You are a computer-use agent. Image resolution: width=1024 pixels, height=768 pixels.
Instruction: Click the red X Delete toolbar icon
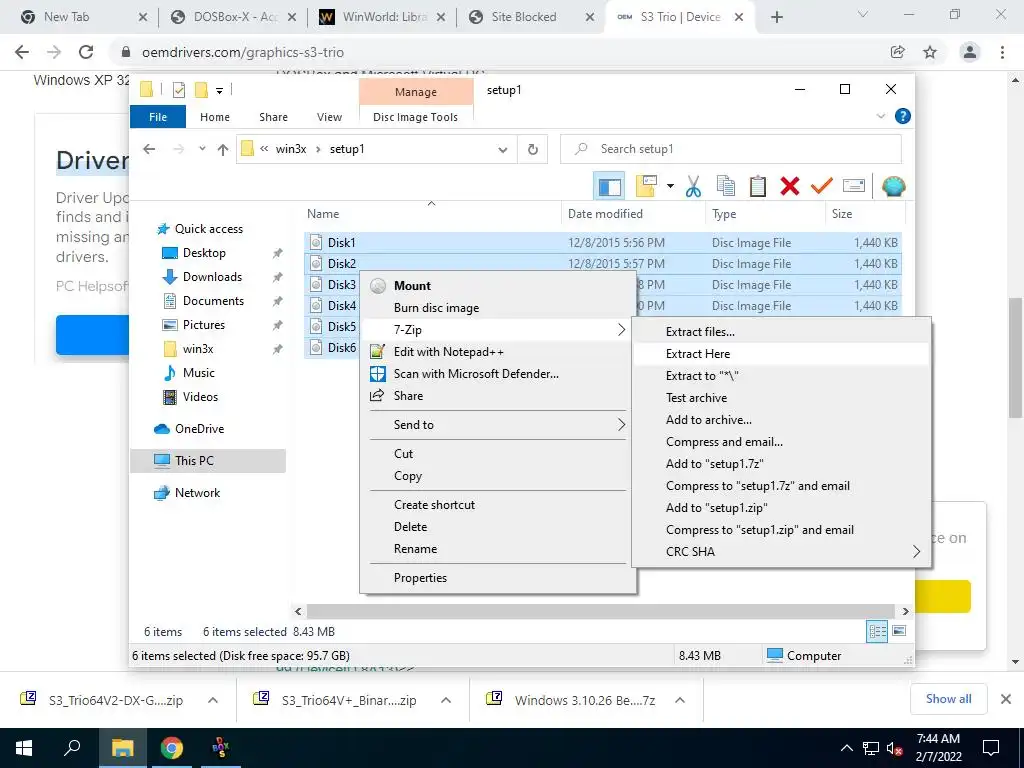point(790,187)
